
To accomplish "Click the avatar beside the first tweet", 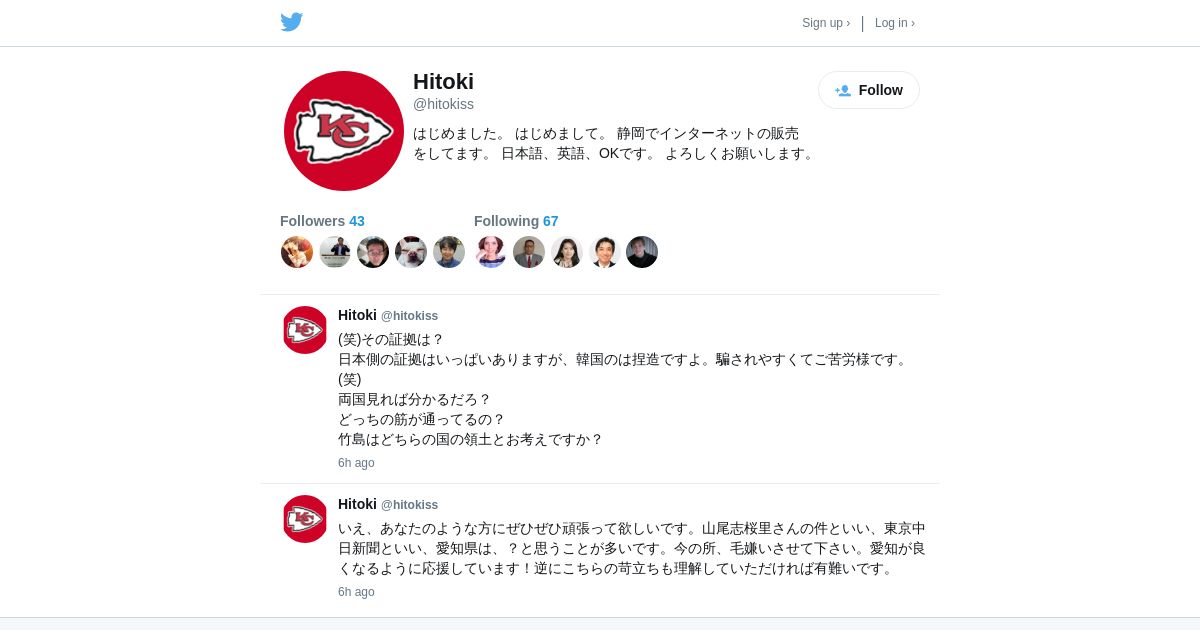I will (305, 330).
